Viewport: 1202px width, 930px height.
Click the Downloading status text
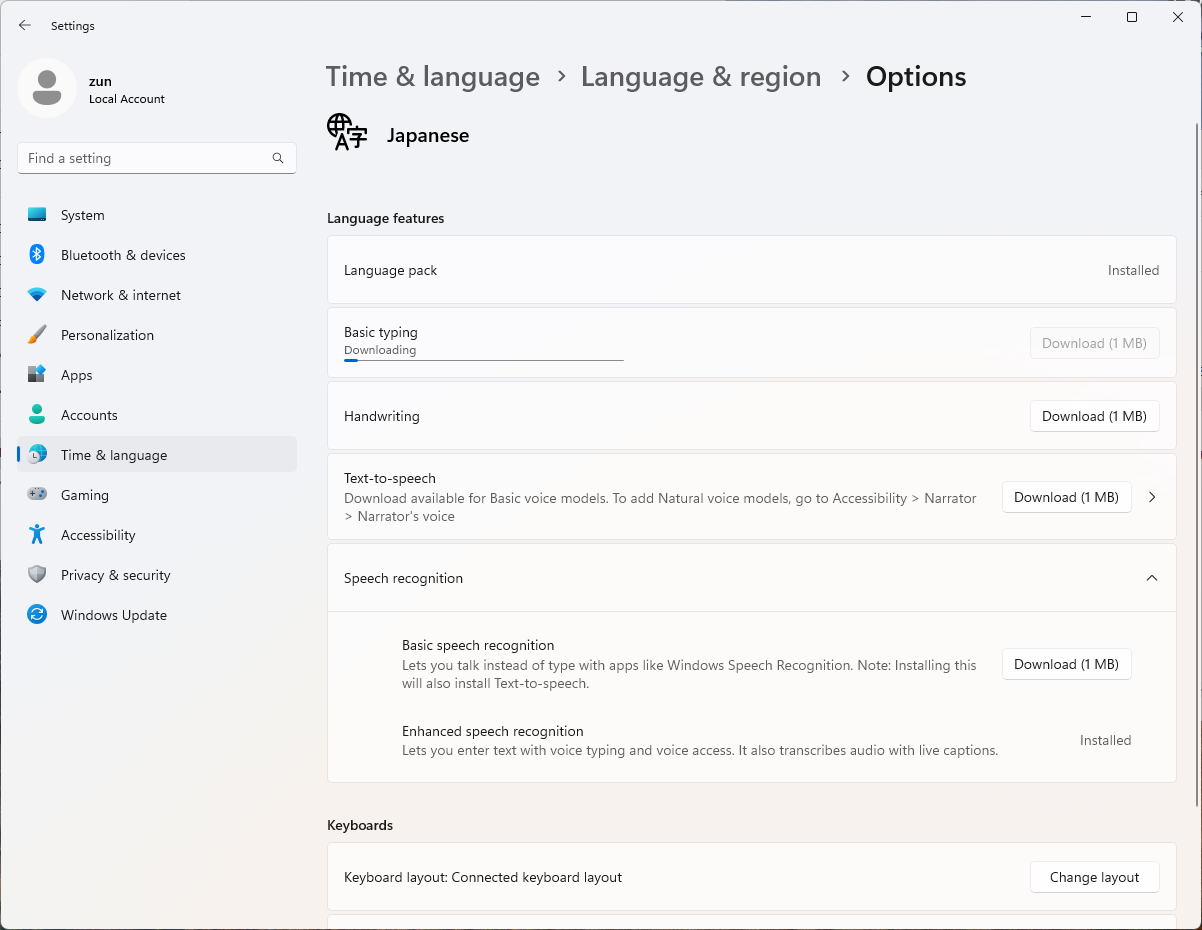tap(380, 350)
